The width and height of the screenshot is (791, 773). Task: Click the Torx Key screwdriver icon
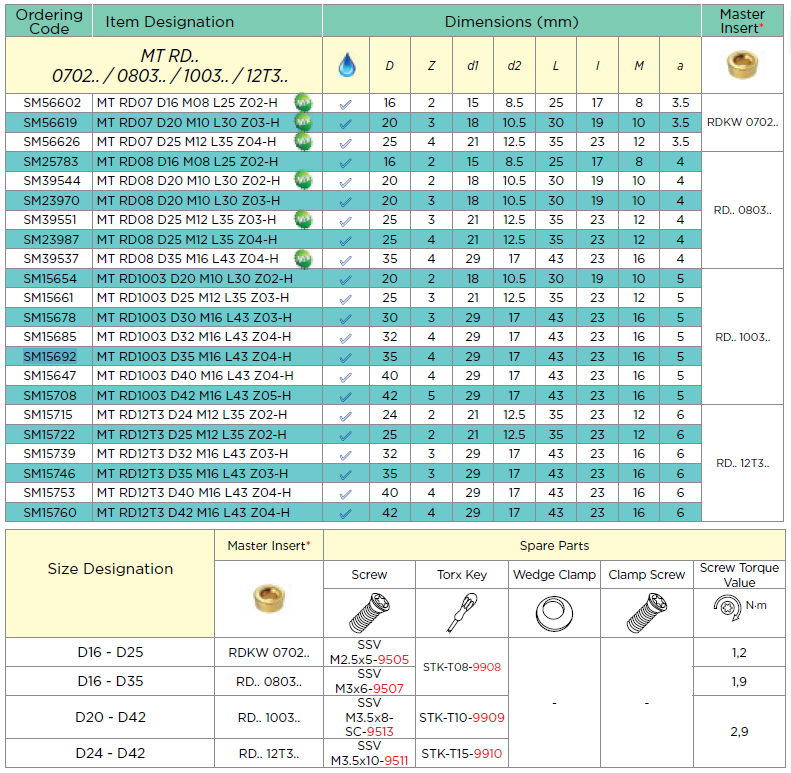[461, 611]
